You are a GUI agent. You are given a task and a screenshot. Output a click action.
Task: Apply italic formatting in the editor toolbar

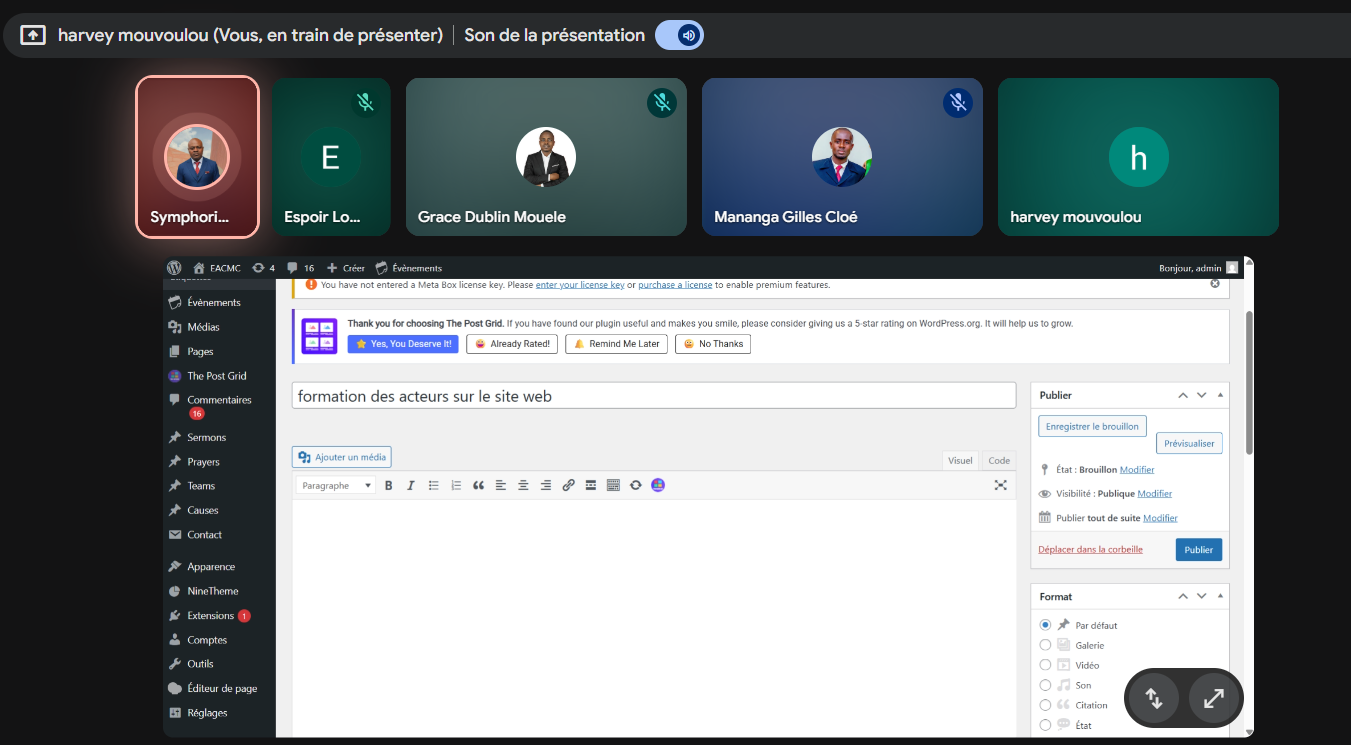pos(410,485)
